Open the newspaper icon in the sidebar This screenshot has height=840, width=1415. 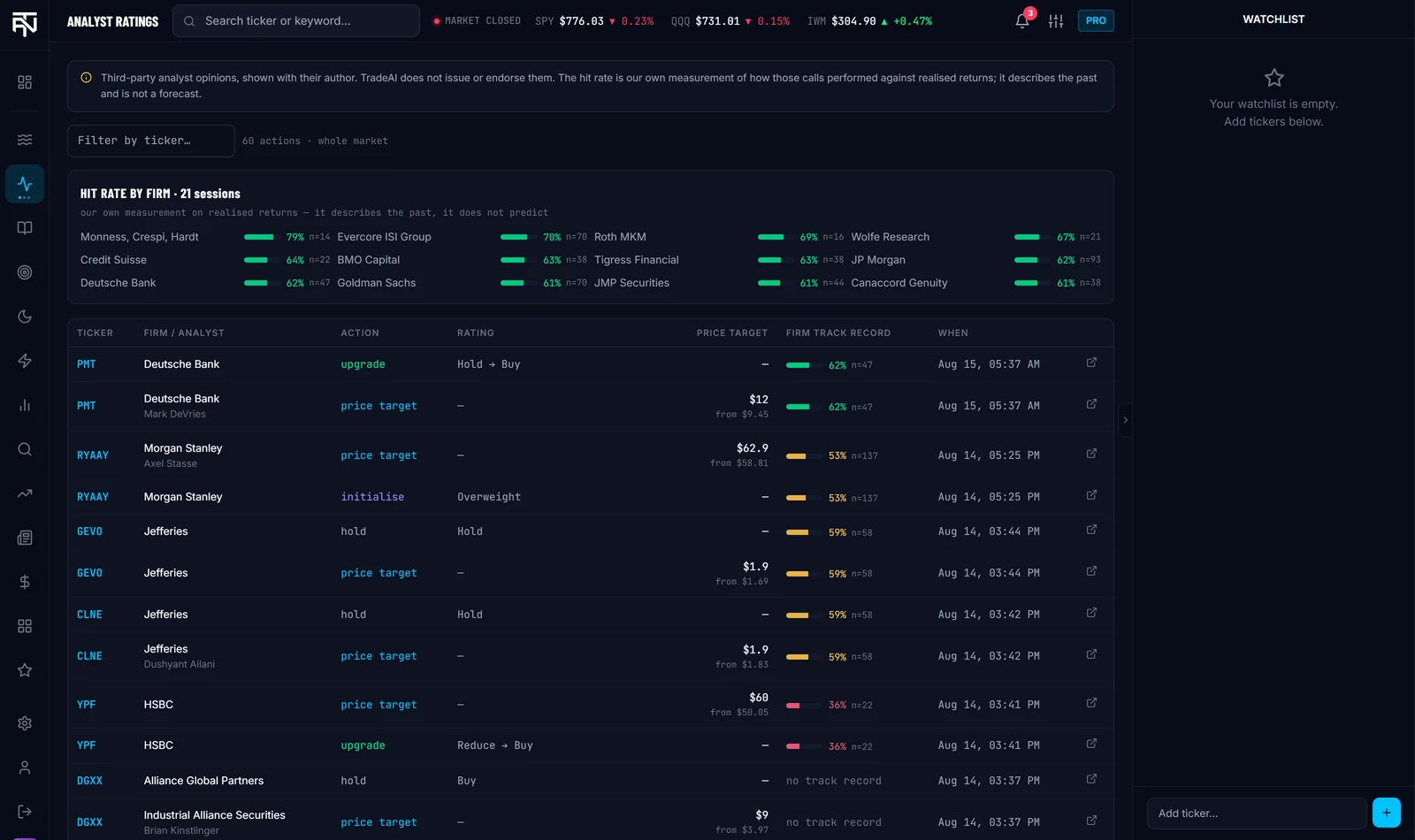click(x=25, y=538)
